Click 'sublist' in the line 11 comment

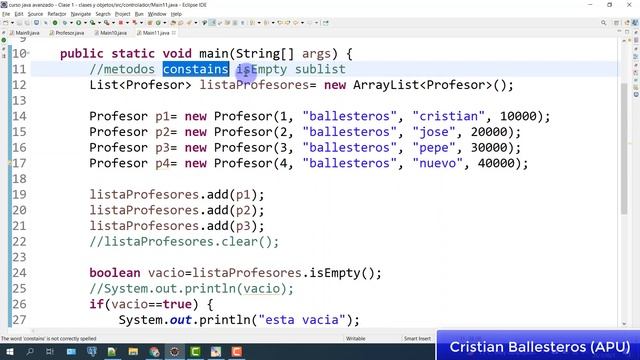pyautogui.click(x=320, y=69)
